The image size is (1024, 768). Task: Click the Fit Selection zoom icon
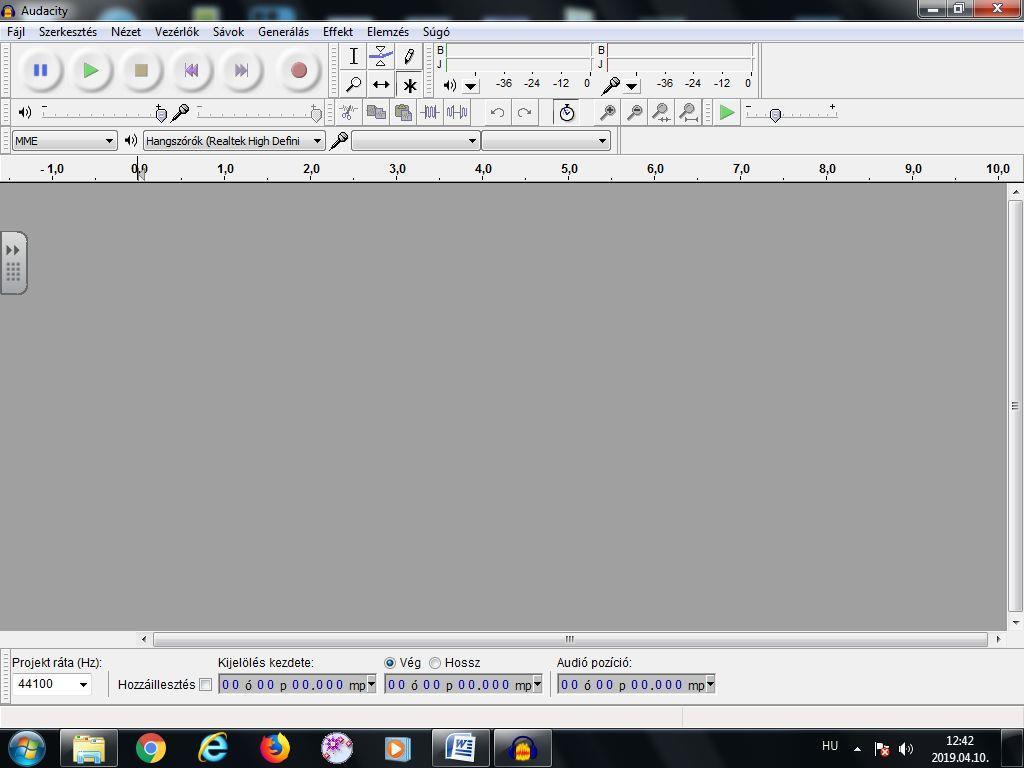pyautogui.click(x=661, y=112)
